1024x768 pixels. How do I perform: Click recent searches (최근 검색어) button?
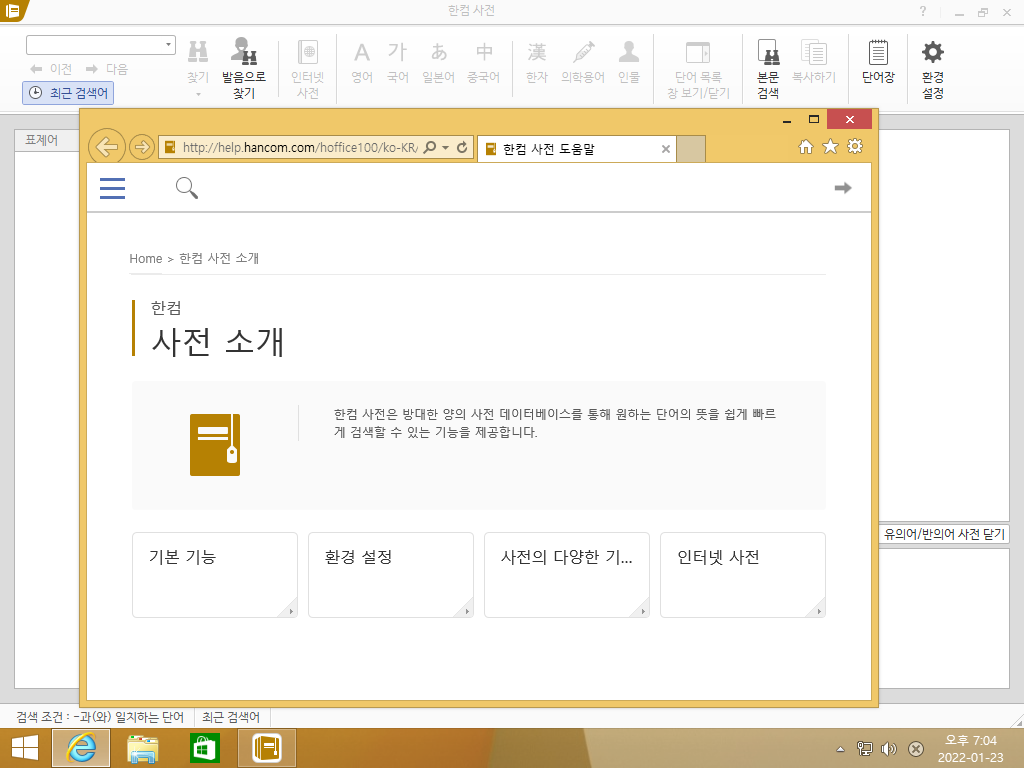coord(69,93)
